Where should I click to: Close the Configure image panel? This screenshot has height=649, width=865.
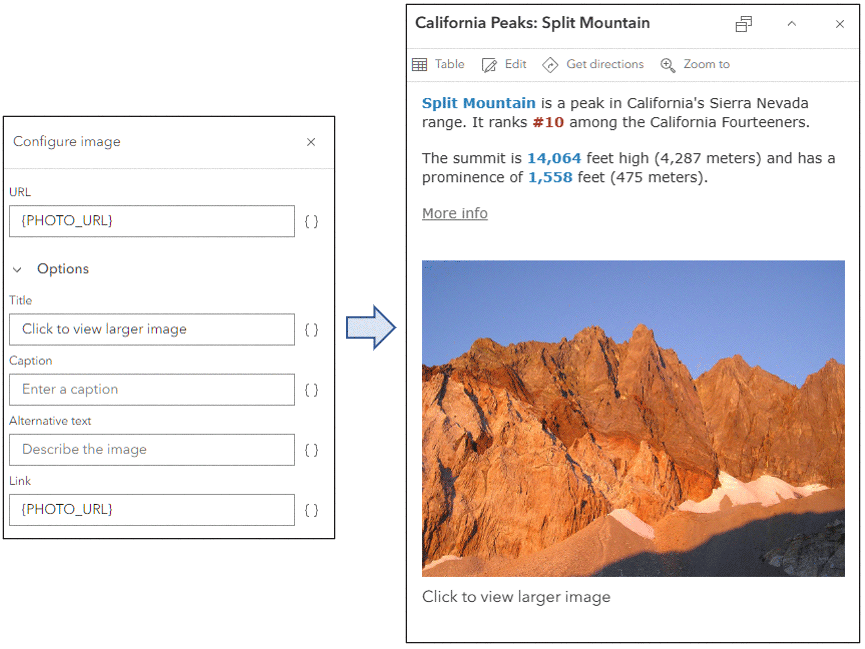pos(311,142)
